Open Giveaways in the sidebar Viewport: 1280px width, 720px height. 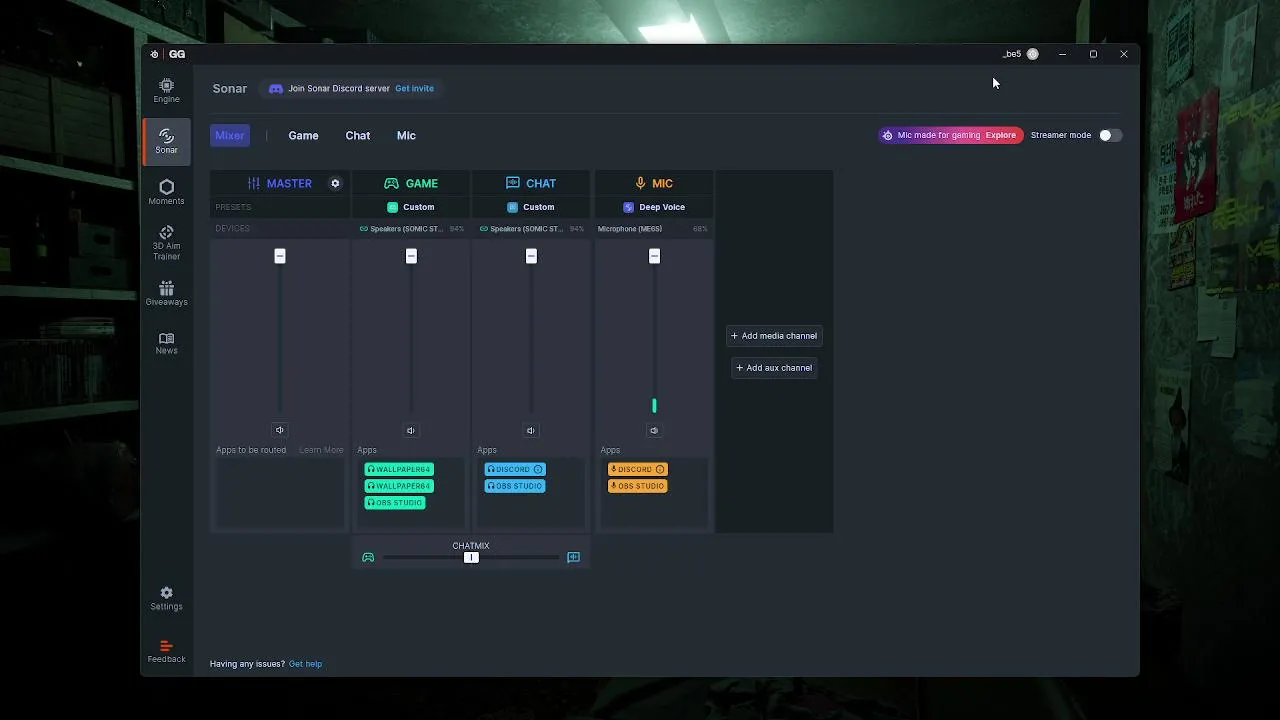(166, 293)
